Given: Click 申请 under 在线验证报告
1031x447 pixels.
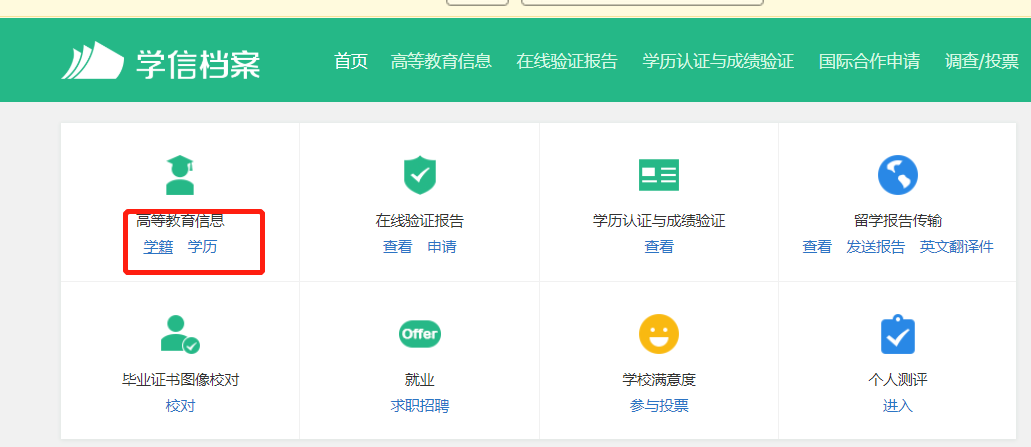Looking at the screenshot, I should point(442,247).
